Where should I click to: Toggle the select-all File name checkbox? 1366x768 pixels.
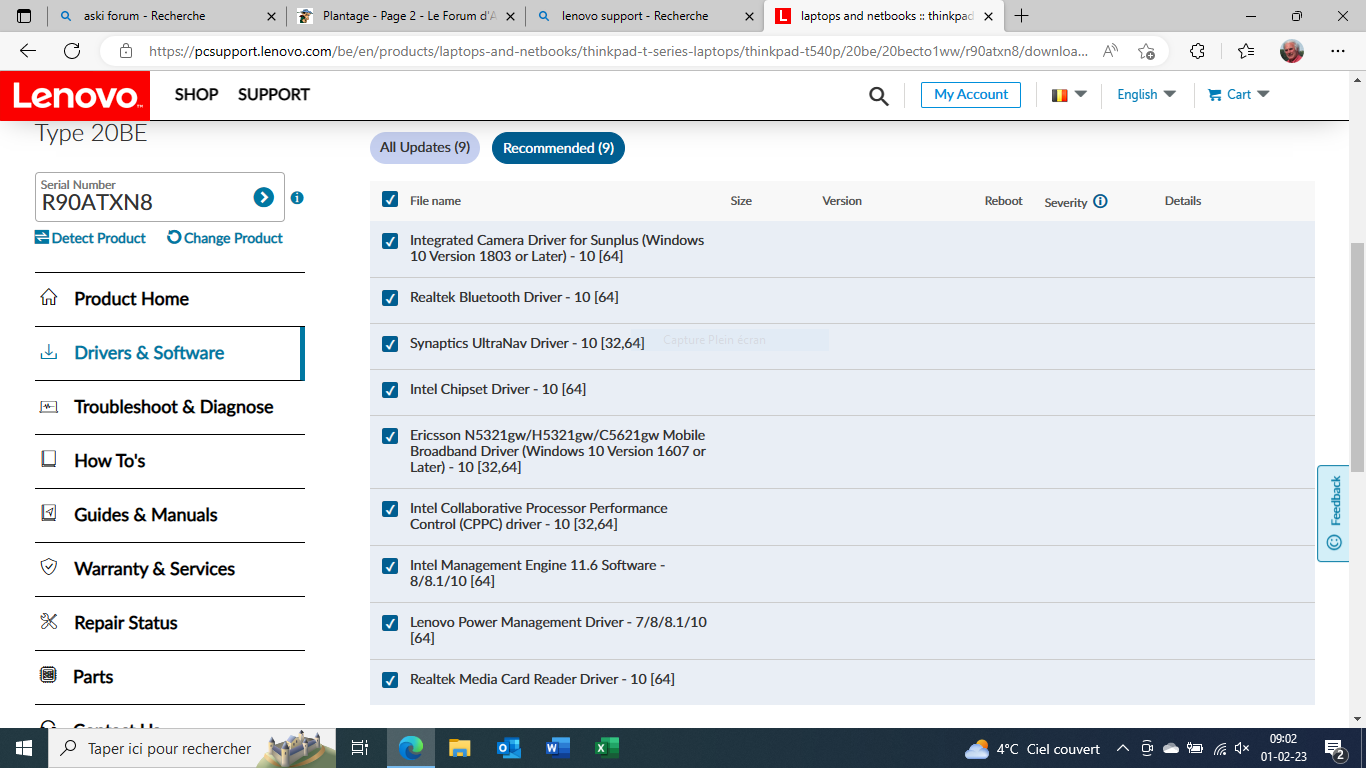pos(390,200)
